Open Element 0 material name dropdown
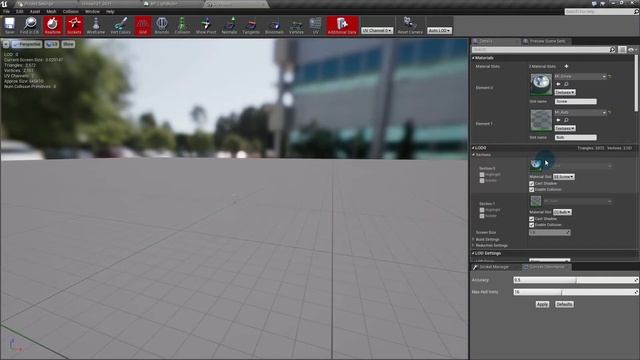Viewport: 640px width, 360px height. [580, 76]
